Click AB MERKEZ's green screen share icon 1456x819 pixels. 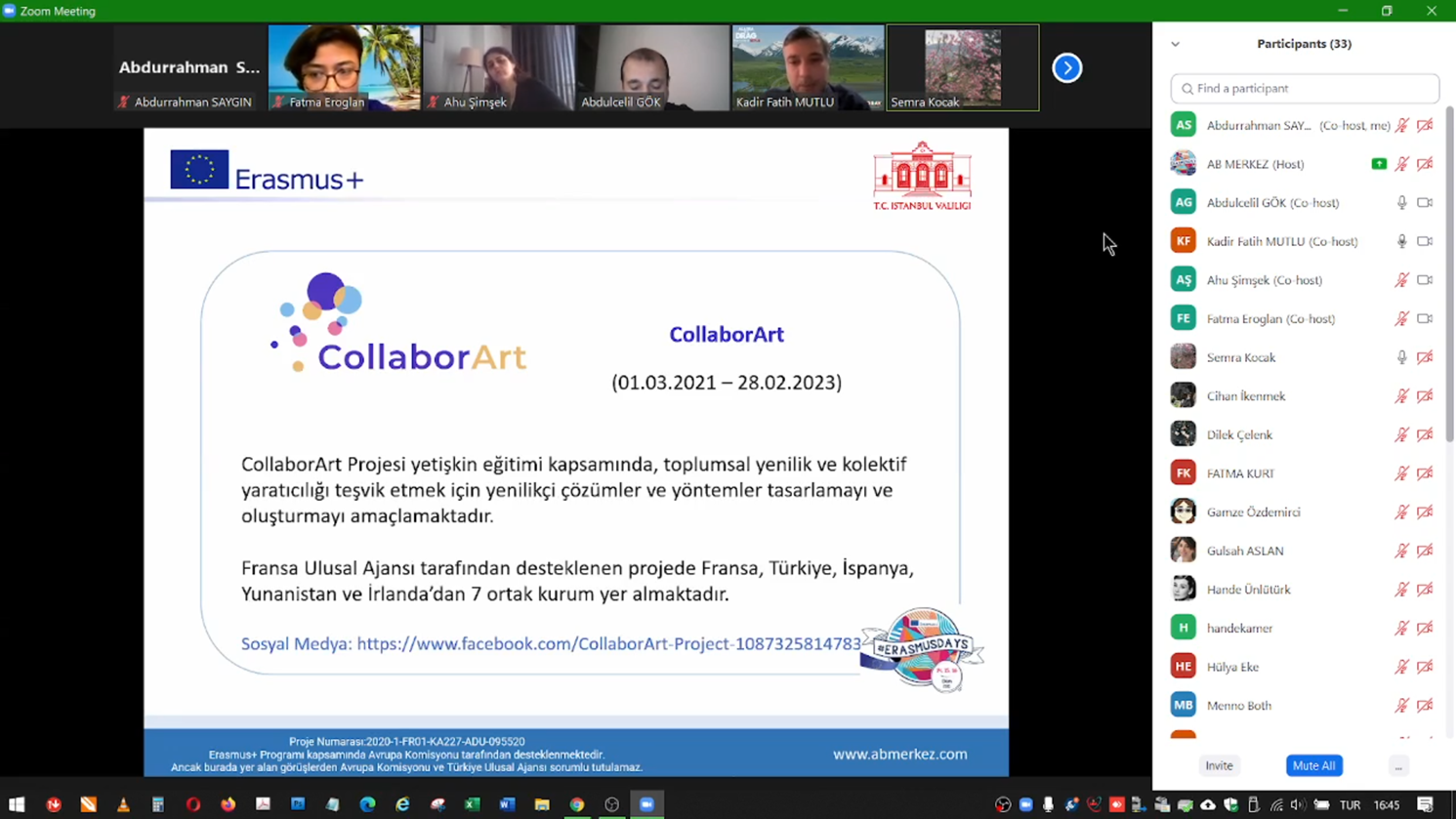1379,164
